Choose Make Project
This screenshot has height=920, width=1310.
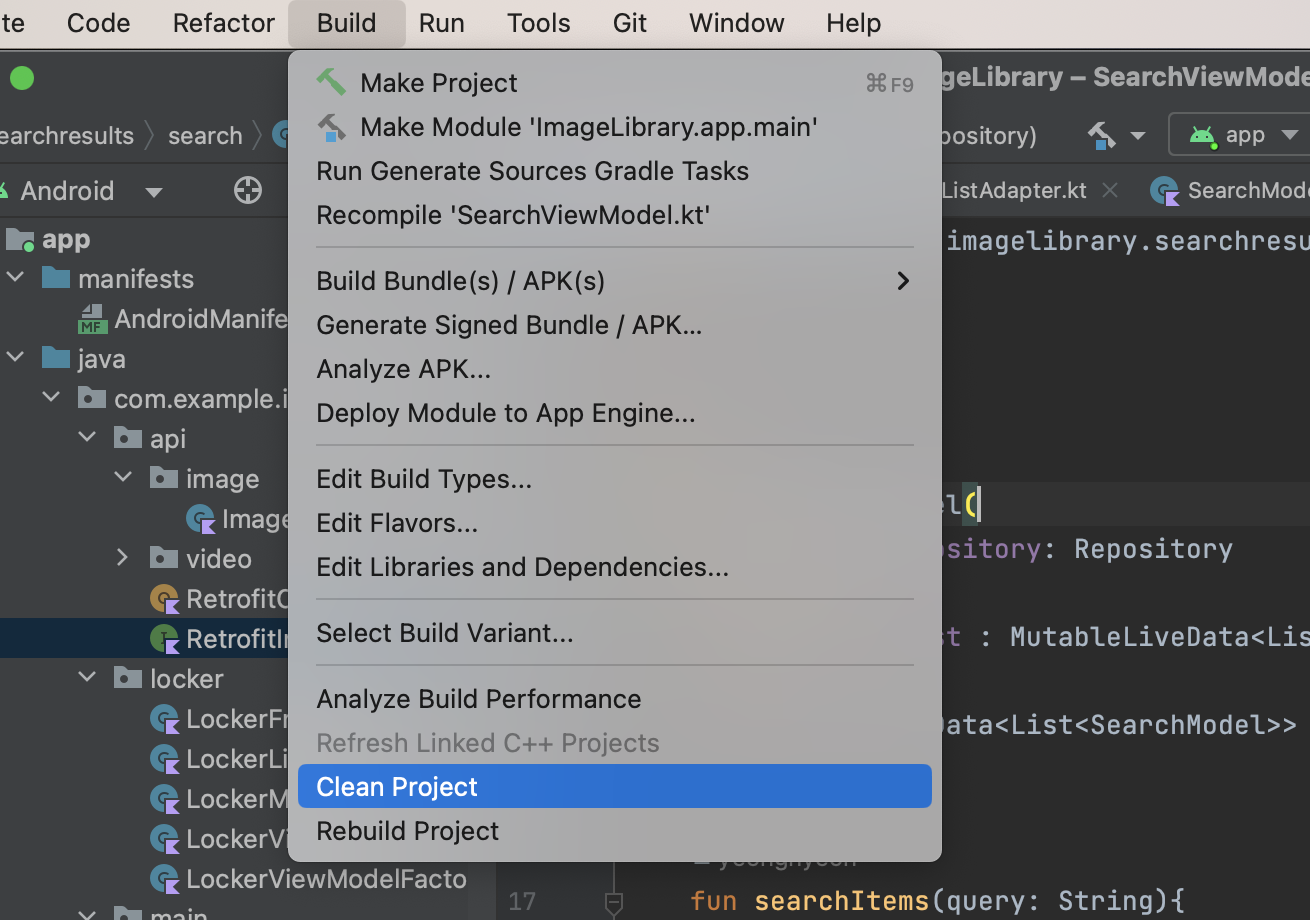615,83
